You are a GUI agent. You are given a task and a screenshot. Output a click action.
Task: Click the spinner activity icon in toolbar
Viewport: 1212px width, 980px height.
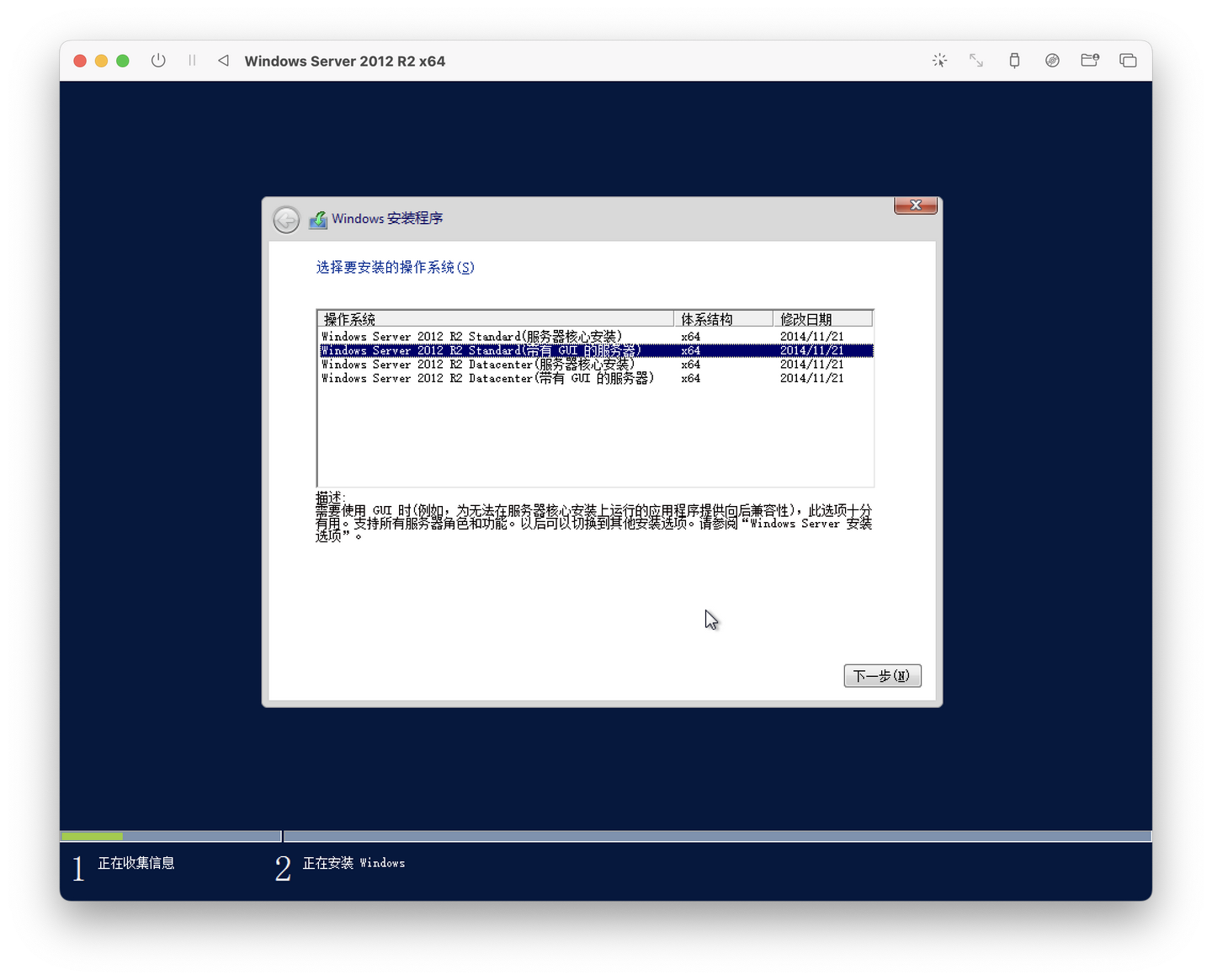[x=939, y=61]
